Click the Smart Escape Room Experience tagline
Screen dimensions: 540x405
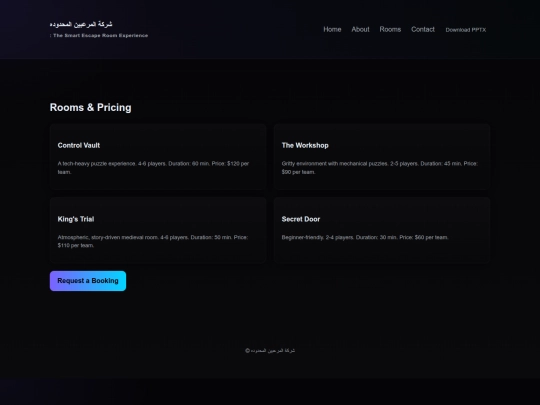click(99, 35)
